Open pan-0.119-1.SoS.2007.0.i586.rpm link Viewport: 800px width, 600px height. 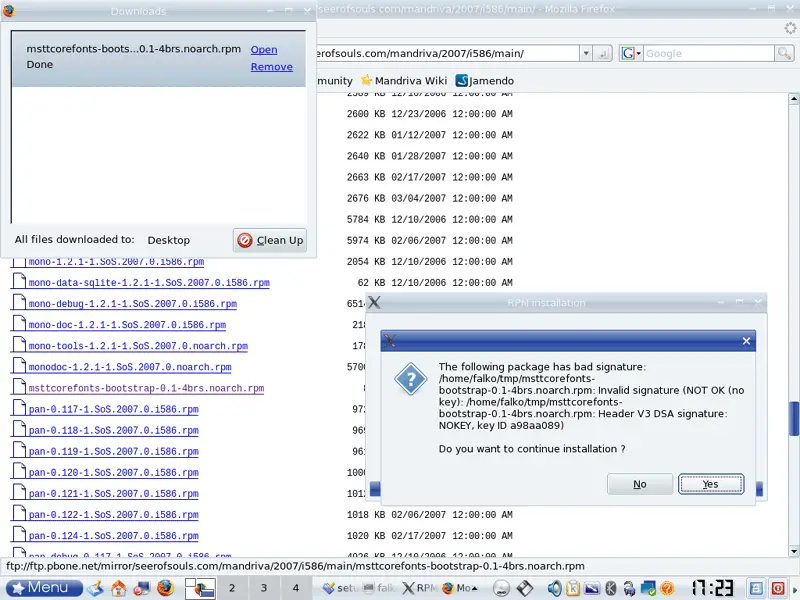point(113,452)
